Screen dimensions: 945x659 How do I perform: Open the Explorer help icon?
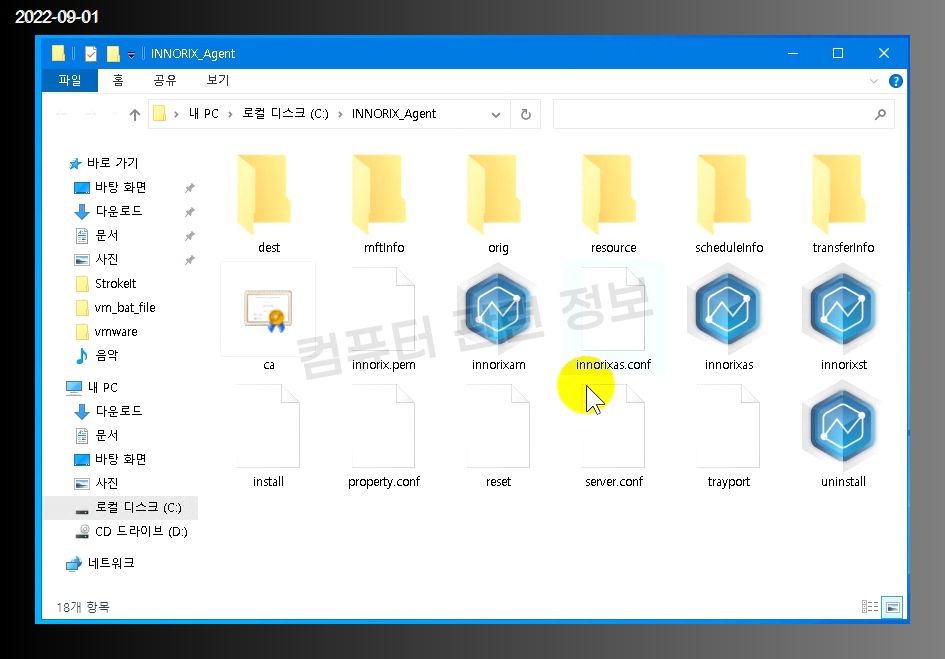point(896,81)
